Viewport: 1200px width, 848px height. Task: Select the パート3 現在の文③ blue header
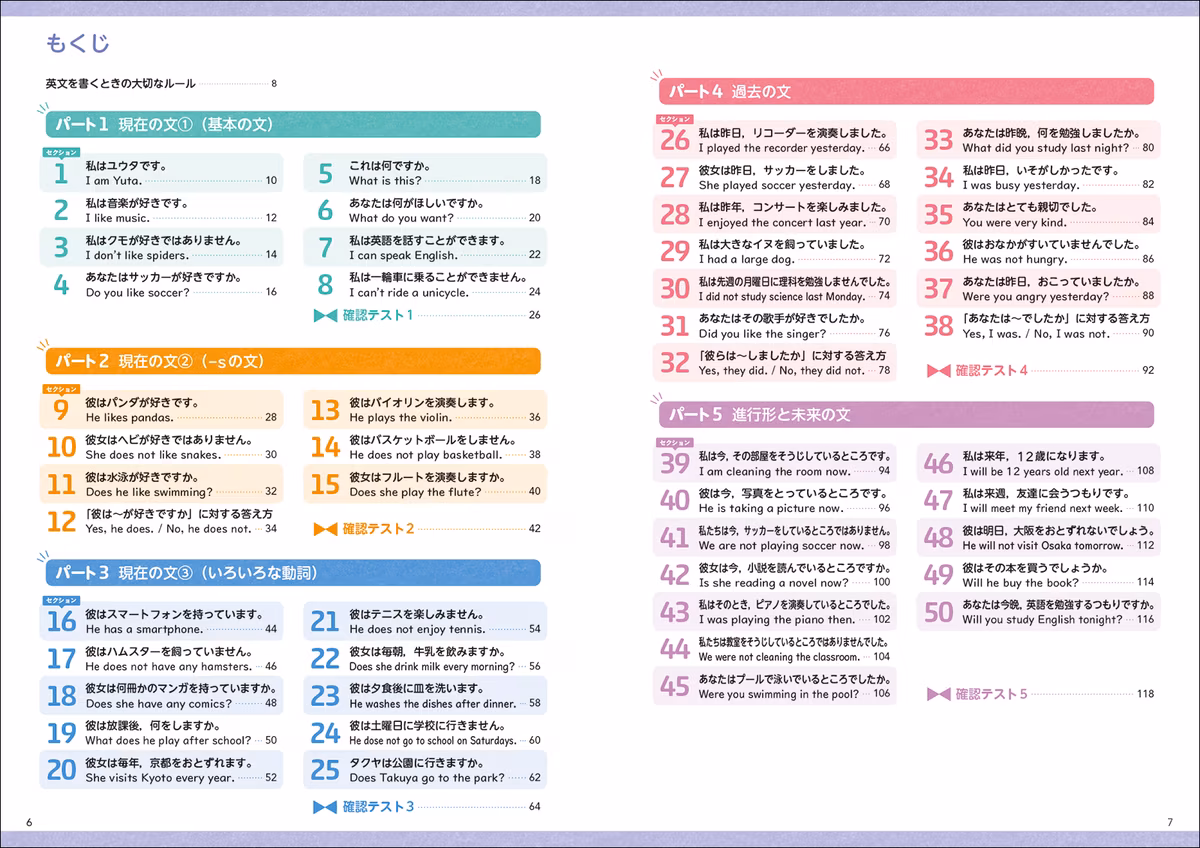(x=293, y=573)
